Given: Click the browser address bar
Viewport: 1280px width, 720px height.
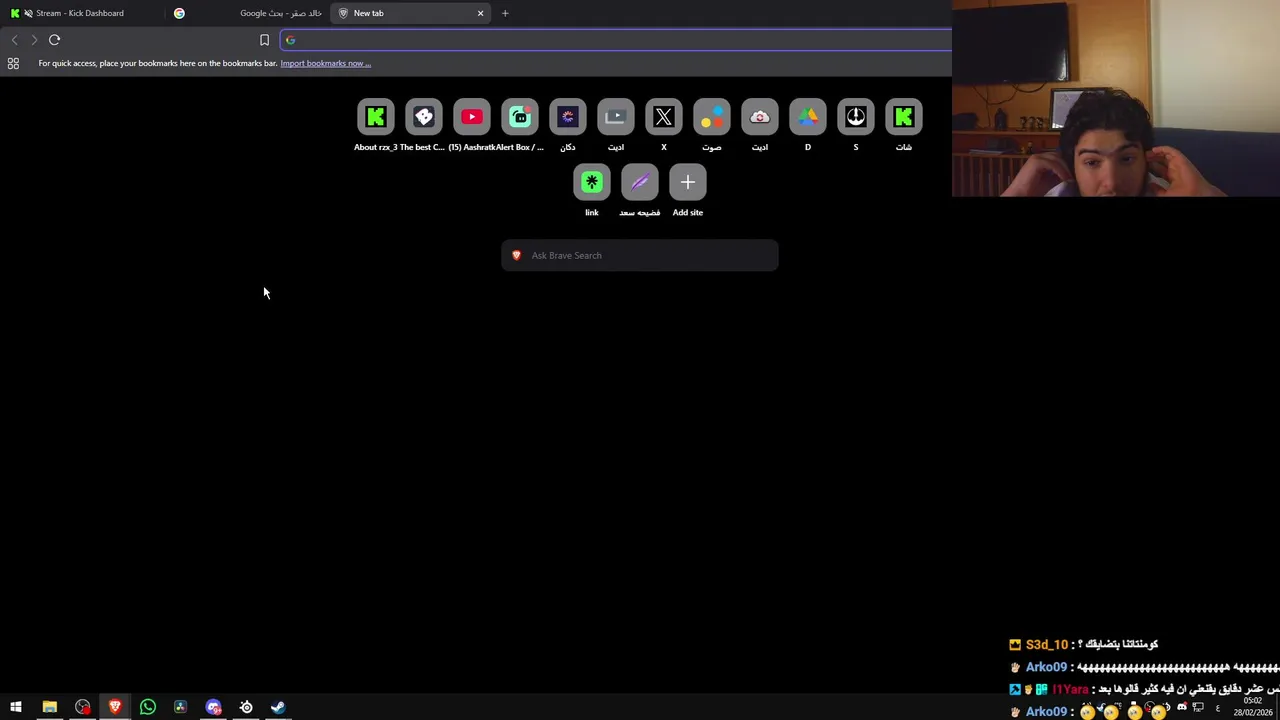Looking at the screenshot, I should coord(616,40).
